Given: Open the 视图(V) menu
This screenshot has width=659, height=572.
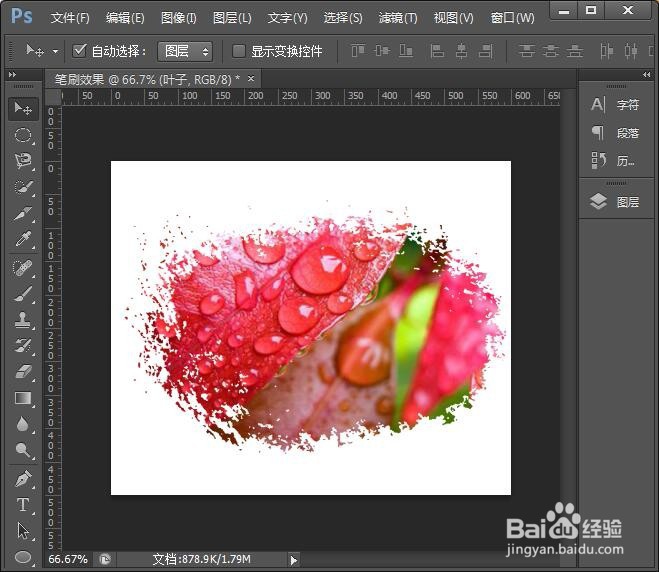Looking at the screenshot, I should 453,18.
